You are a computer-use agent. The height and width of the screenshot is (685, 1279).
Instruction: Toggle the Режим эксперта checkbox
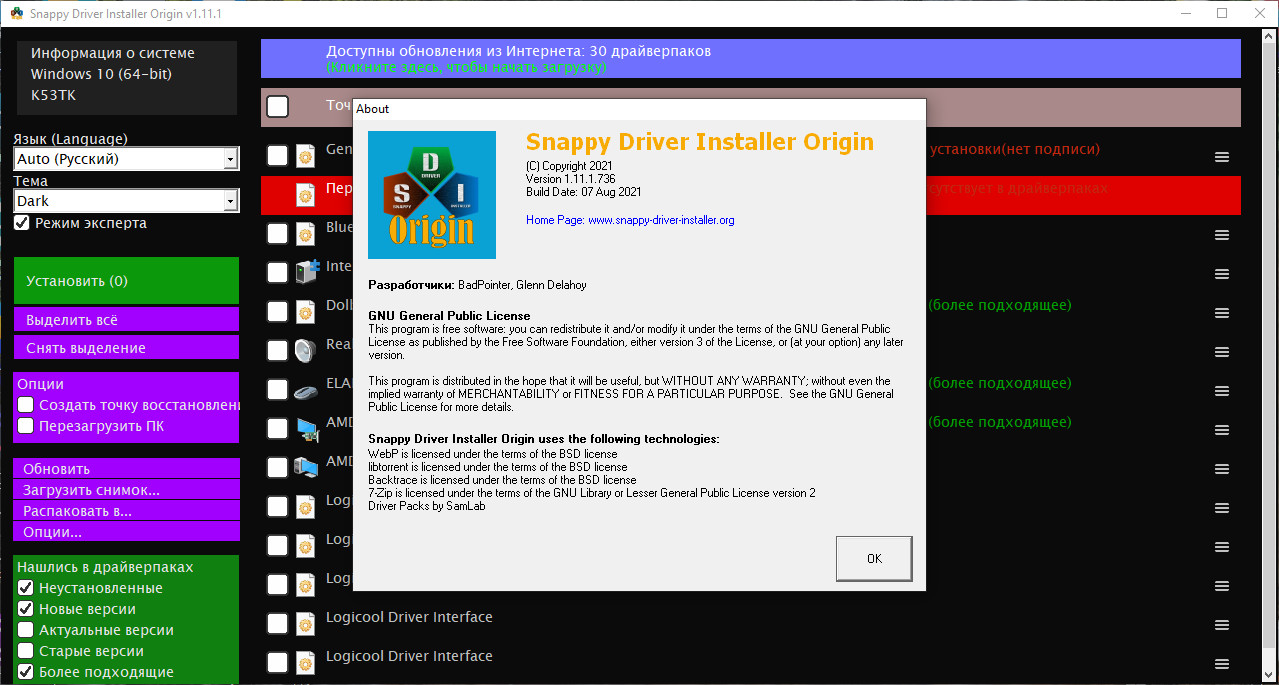coord(22,224)
